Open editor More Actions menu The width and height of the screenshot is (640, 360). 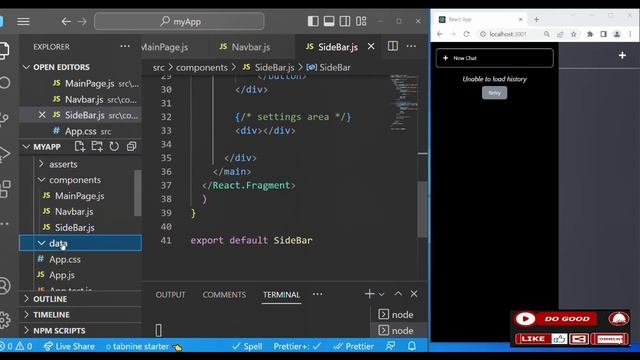(411, 46)
